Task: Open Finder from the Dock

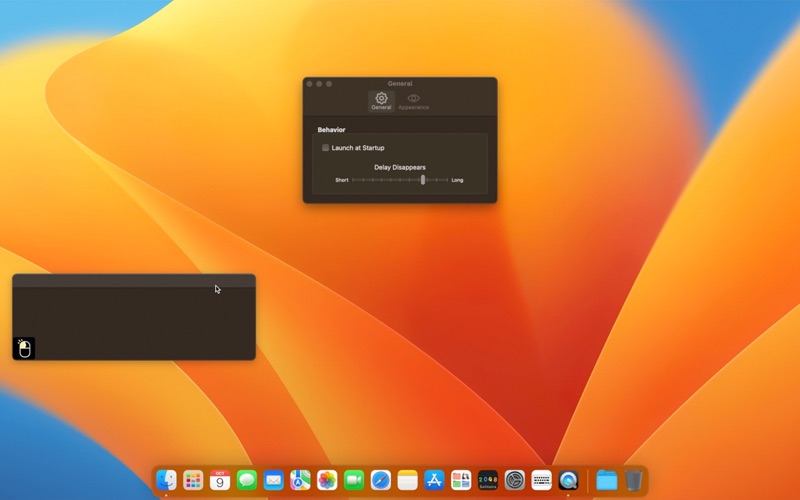Action: [166, 480]
